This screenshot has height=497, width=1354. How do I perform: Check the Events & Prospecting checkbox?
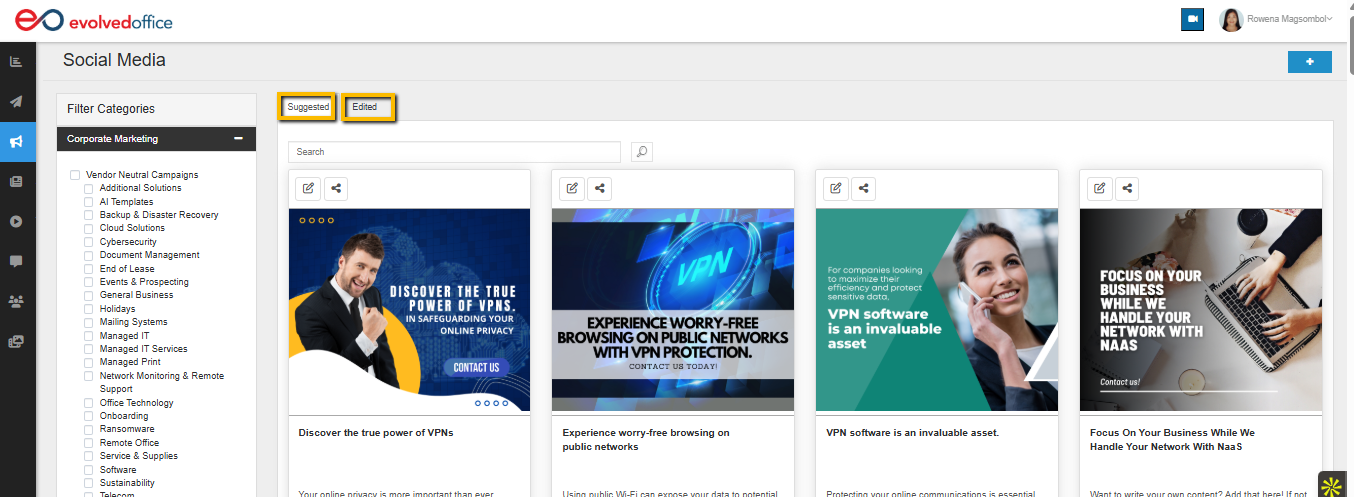coord(88,282)
